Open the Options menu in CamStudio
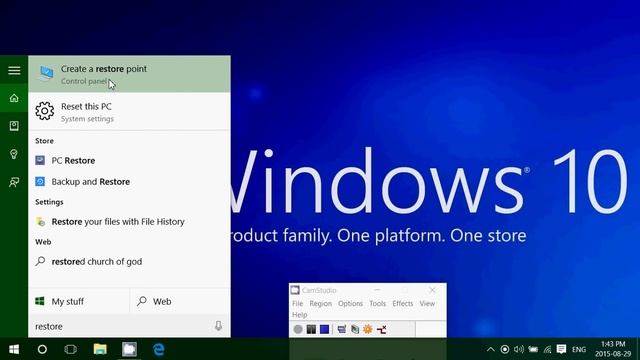 click(x=350, y=304)
